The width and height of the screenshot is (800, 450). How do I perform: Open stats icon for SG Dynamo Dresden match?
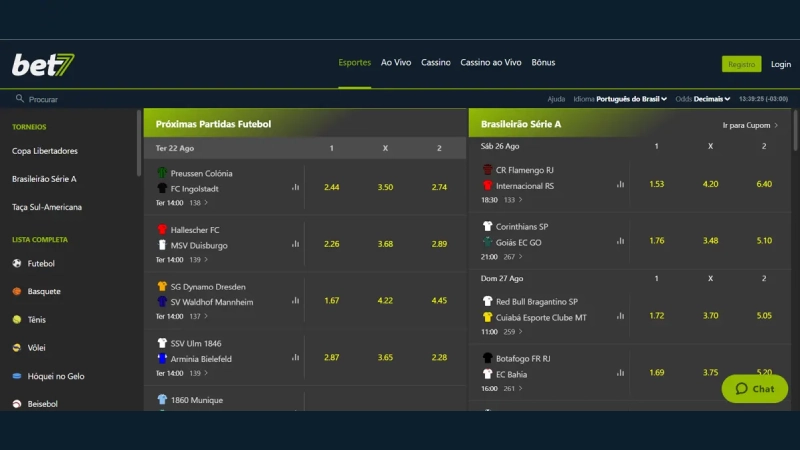click(x=295, y=301)
